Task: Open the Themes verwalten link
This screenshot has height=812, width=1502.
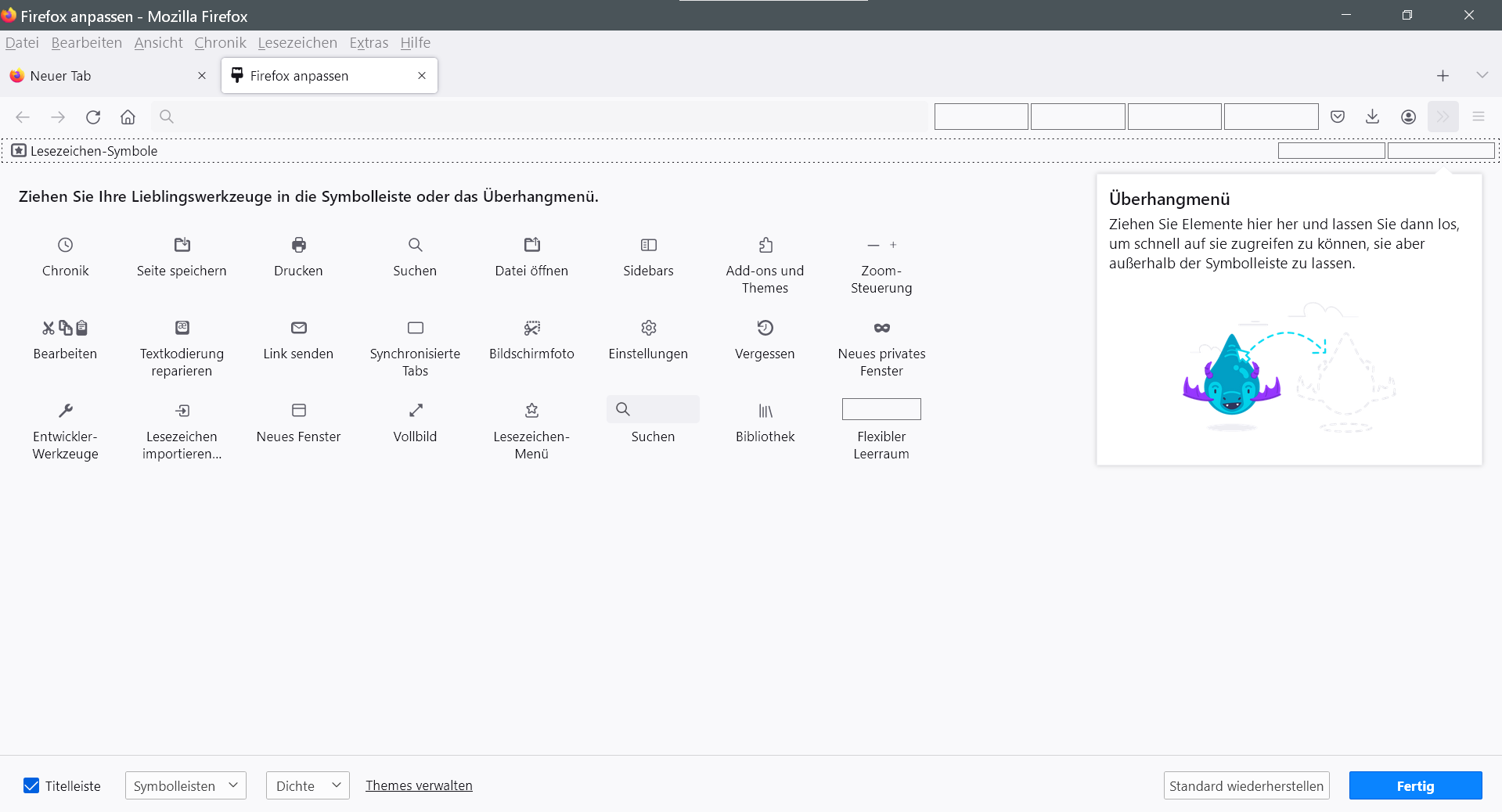Action: [x=419, y=785]
